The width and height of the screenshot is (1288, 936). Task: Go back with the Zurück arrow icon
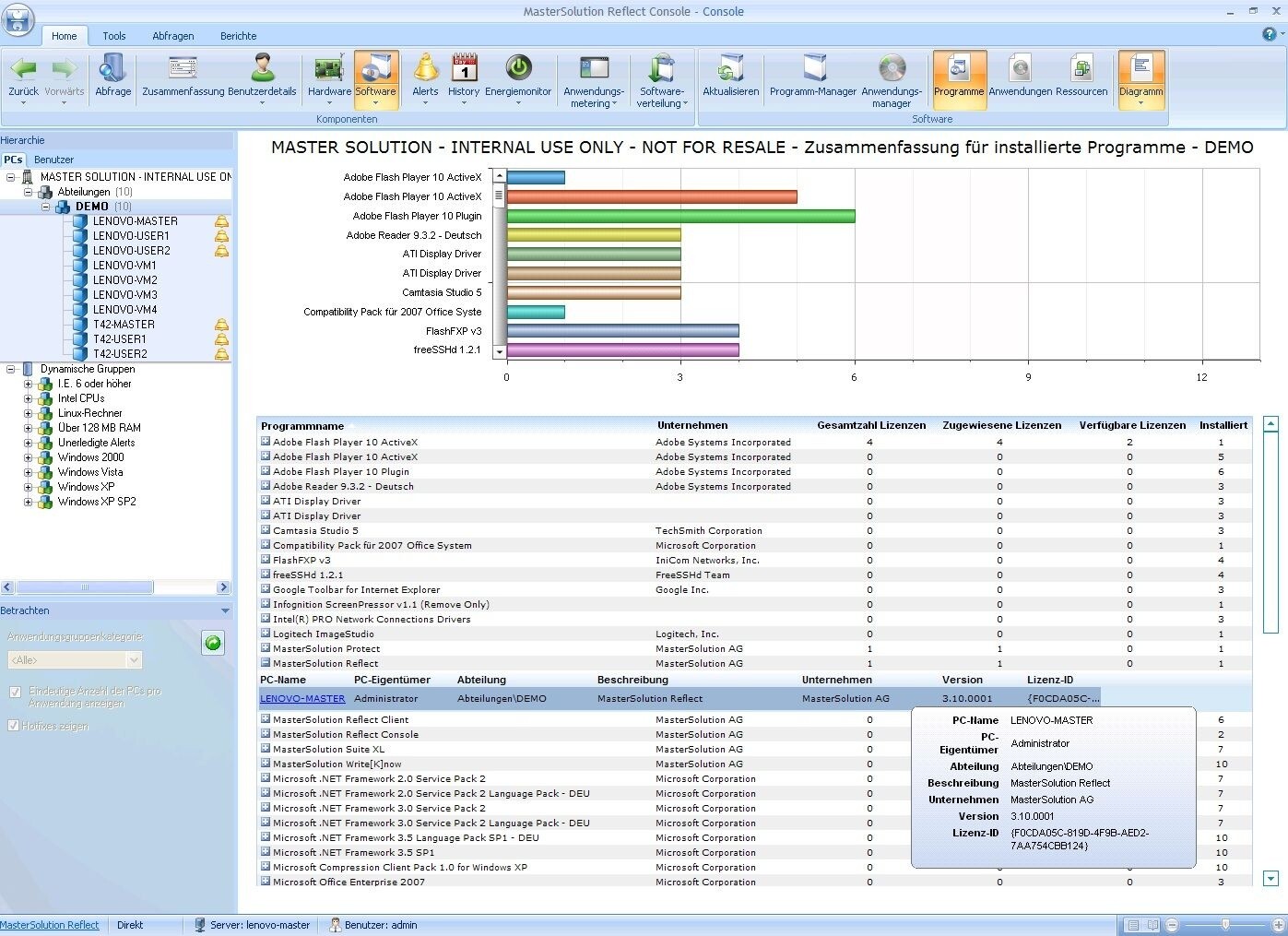23,69
